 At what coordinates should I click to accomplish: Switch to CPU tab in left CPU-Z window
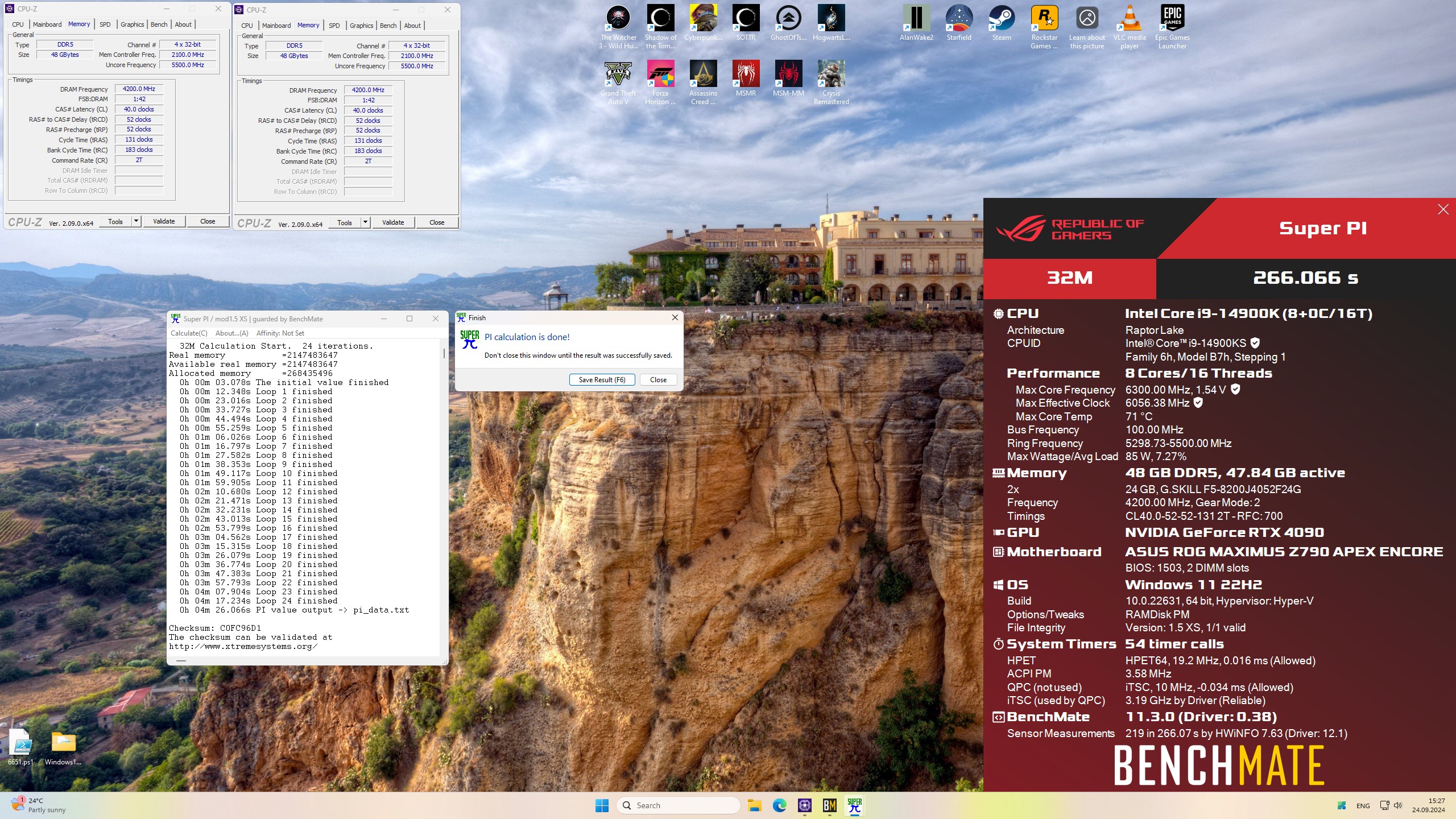(x=18, y=24)
